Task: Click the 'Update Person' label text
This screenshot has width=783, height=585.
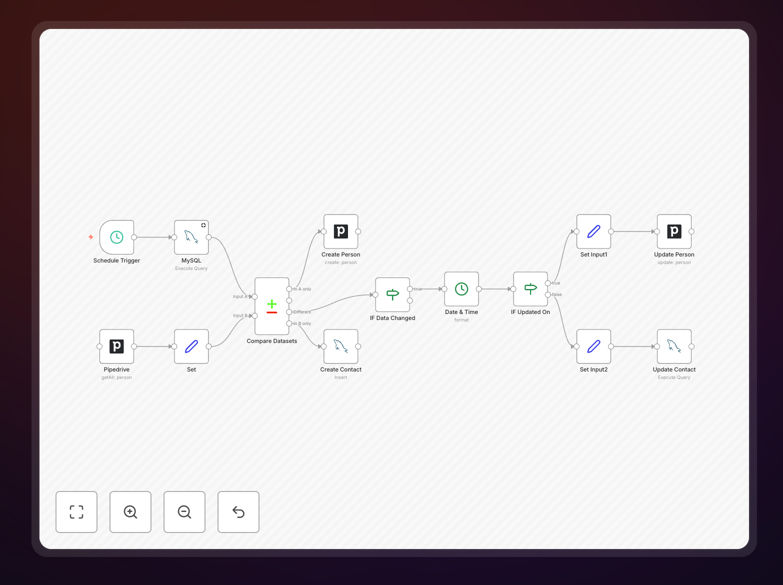Action: pos(674,255)
